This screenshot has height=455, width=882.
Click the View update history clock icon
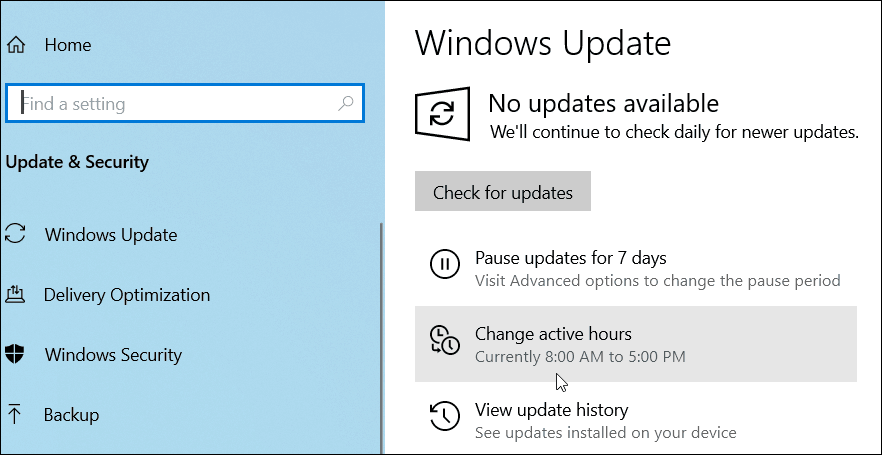pos(444,415)
